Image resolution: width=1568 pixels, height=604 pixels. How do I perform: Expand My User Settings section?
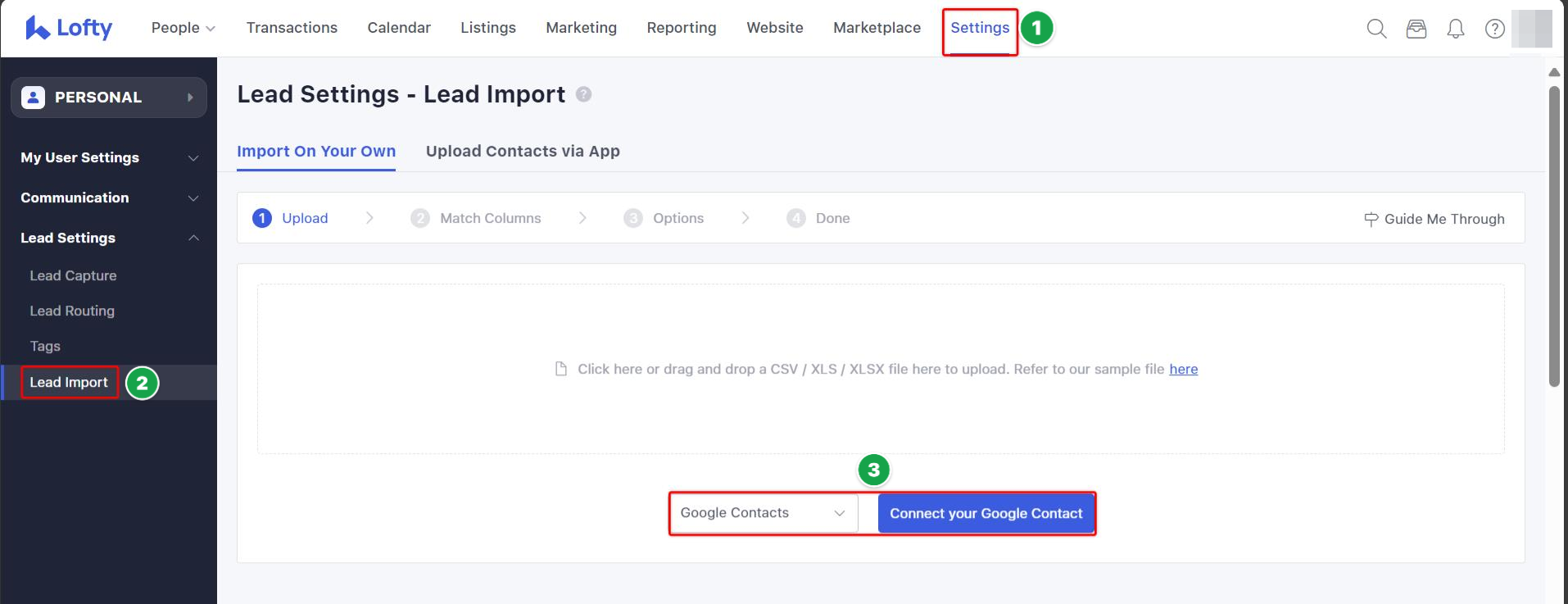[108, 157]
